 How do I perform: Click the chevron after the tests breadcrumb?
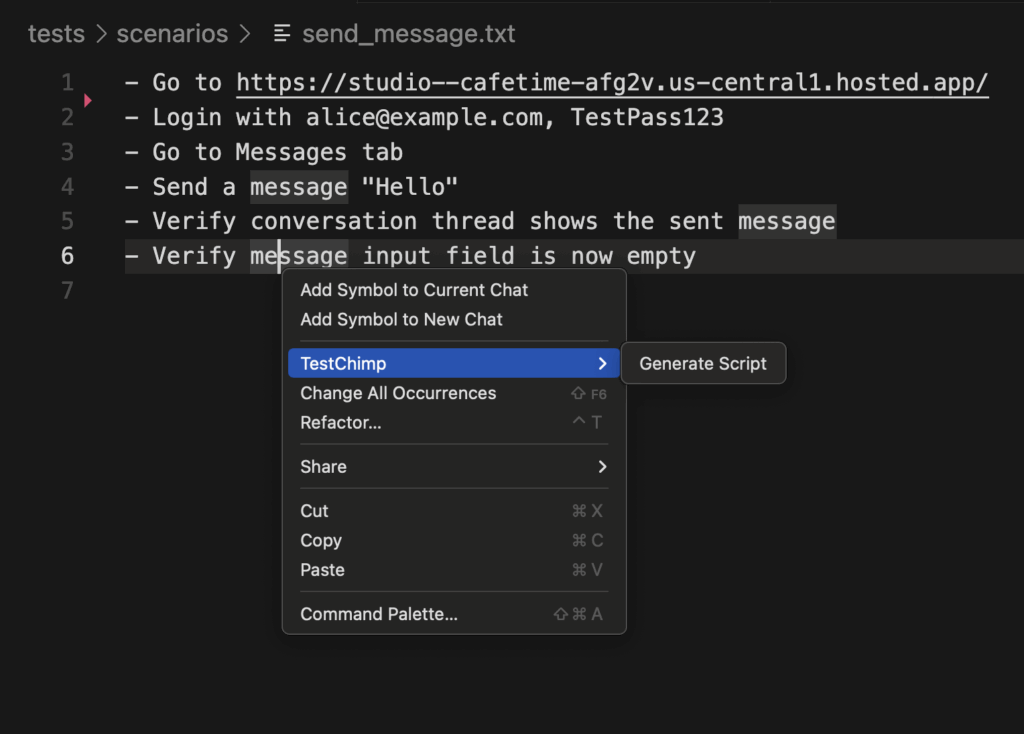(x=101, y=34)
